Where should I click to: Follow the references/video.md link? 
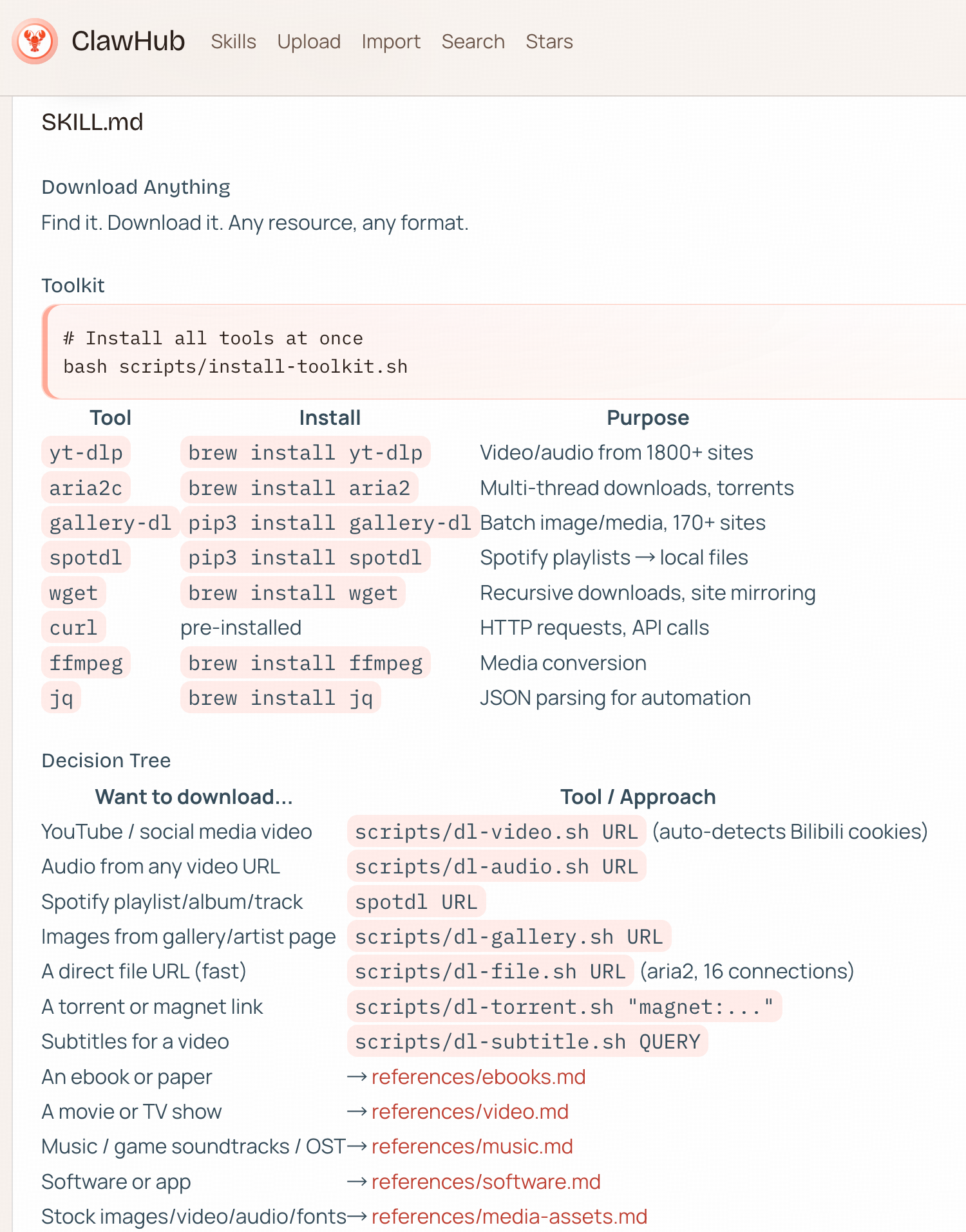(x=470, y=1112)
